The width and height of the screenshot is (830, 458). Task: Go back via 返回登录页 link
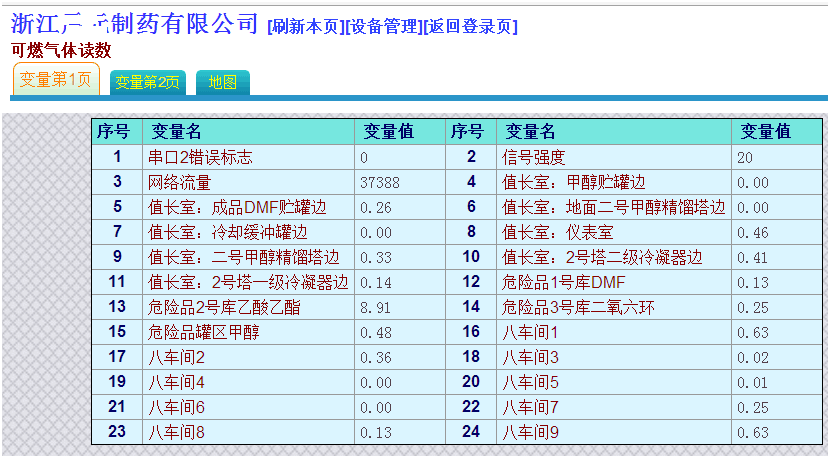pyautogui.click(x=470, y=27)
